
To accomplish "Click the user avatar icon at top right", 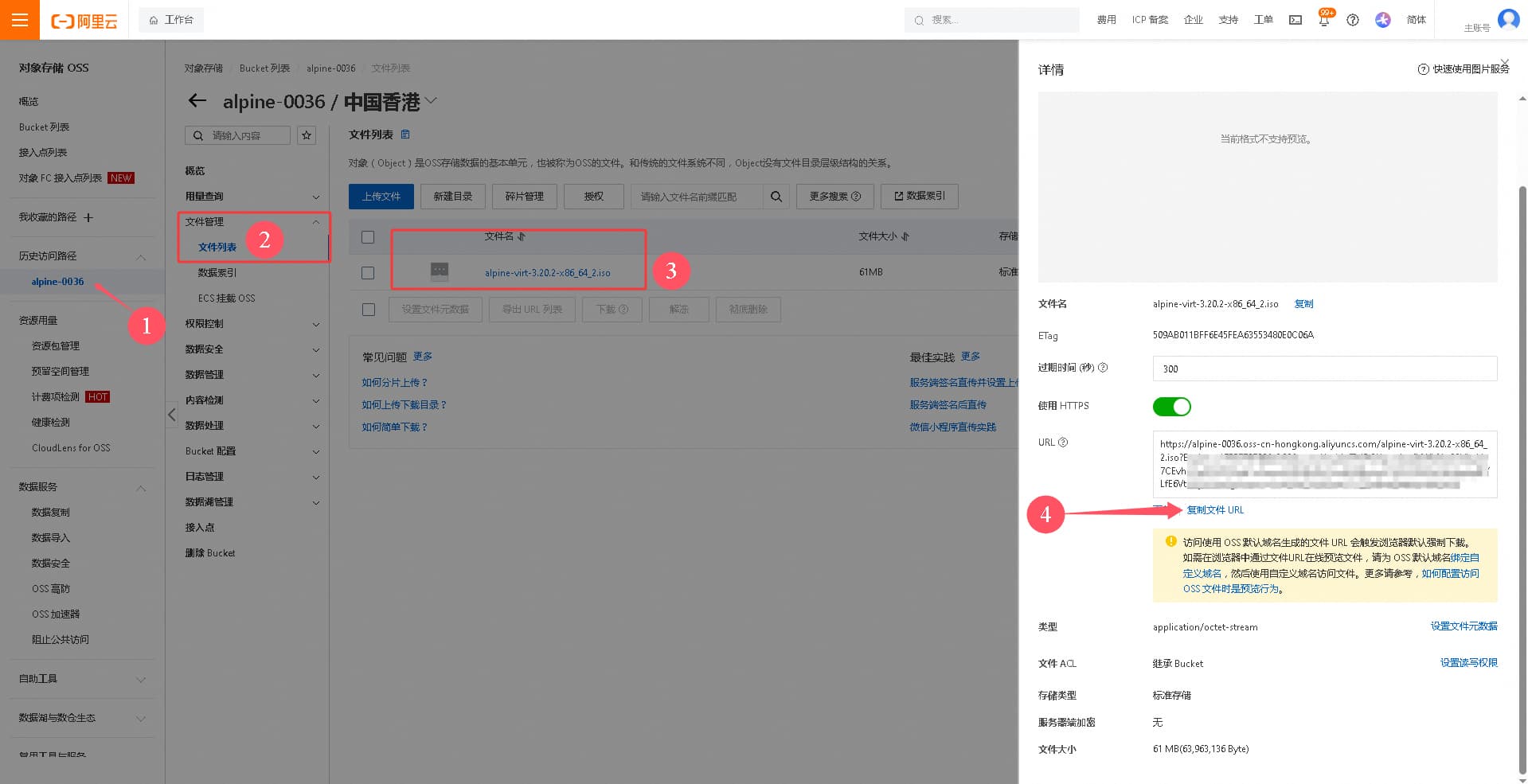I will coord(1508,19).
